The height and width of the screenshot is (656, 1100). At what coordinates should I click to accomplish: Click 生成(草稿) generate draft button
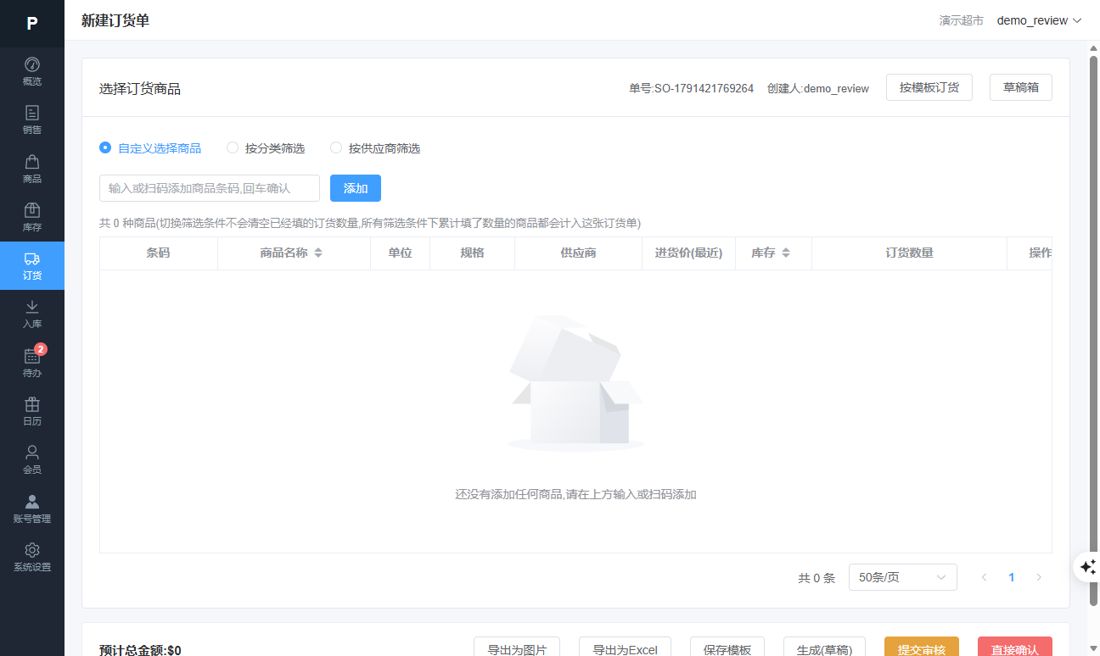click(x=824, y=649)
